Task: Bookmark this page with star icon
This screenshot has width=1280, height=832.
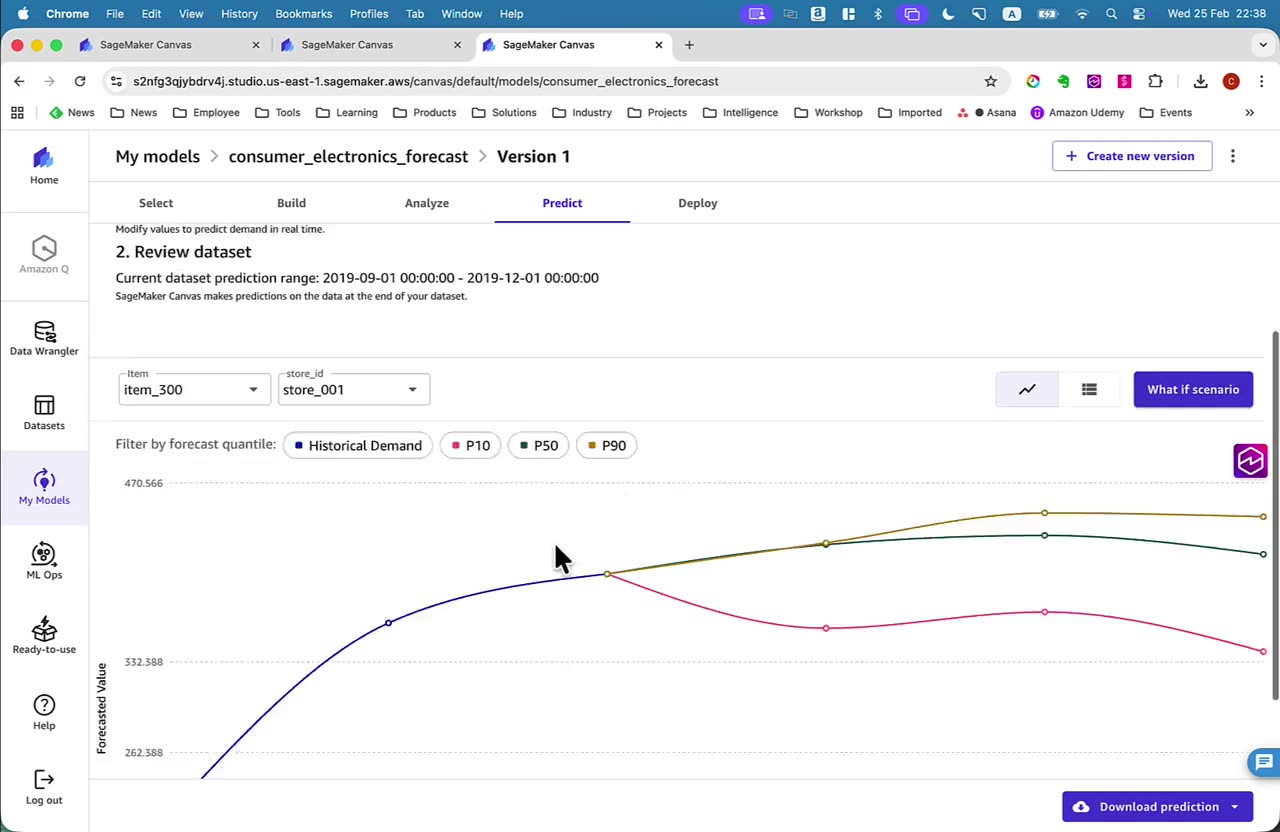Action: (990, 81)
